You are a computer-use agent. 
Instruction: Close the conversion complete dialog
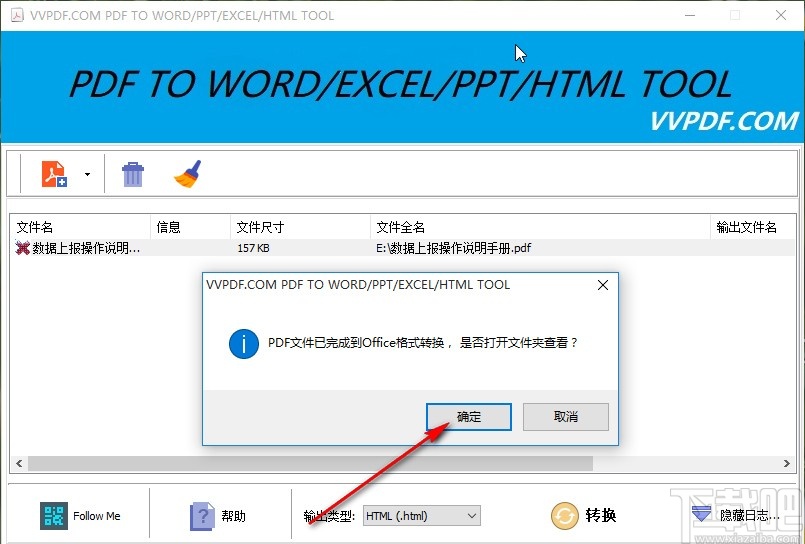point(603,285)
